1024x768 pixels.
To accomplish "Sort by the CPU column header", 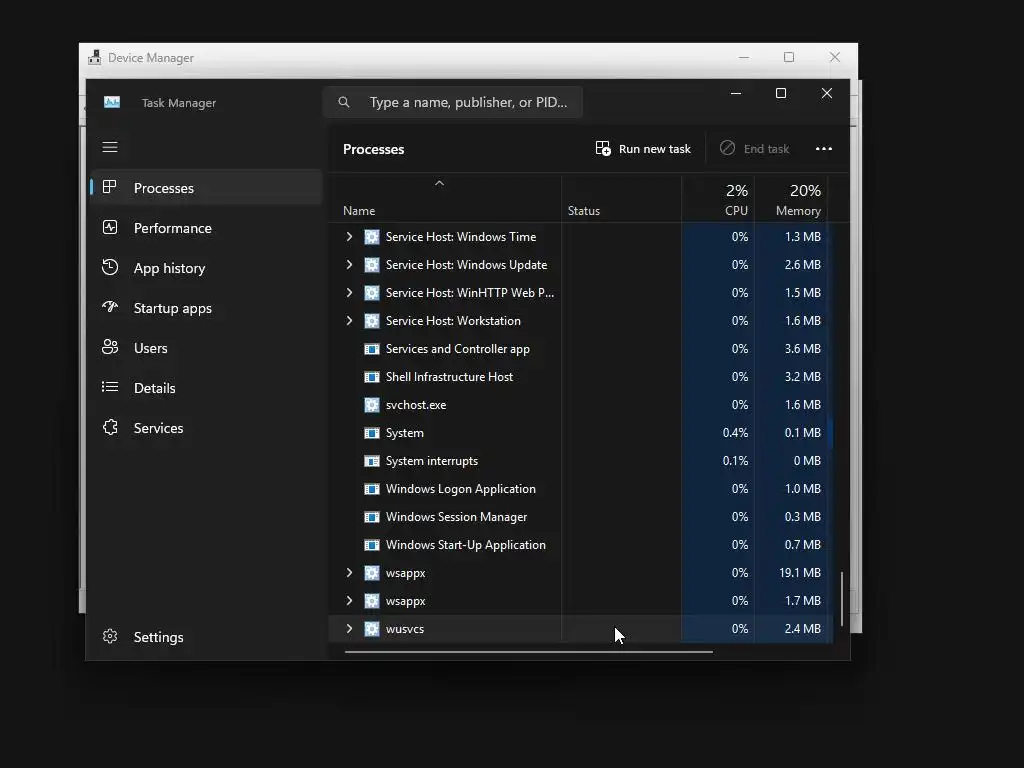I will point(718,199).
